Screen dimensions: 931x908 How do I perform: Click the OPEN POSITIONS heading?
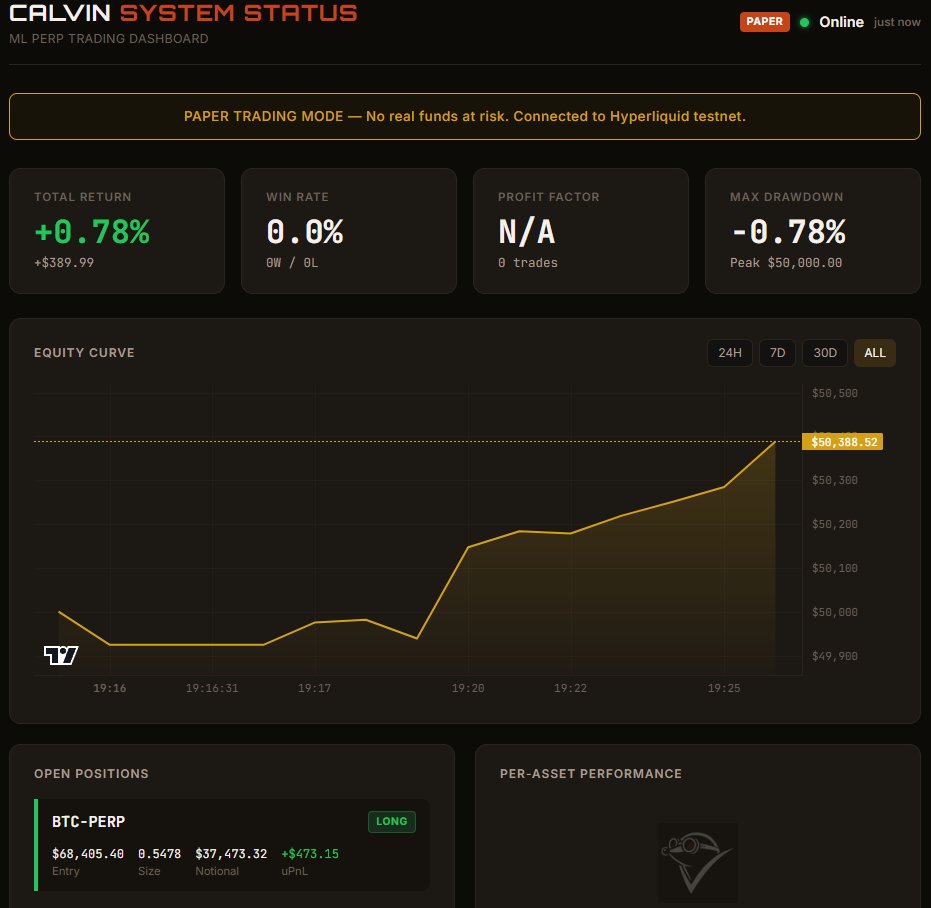pyautogui.click(x=91, y=774)
